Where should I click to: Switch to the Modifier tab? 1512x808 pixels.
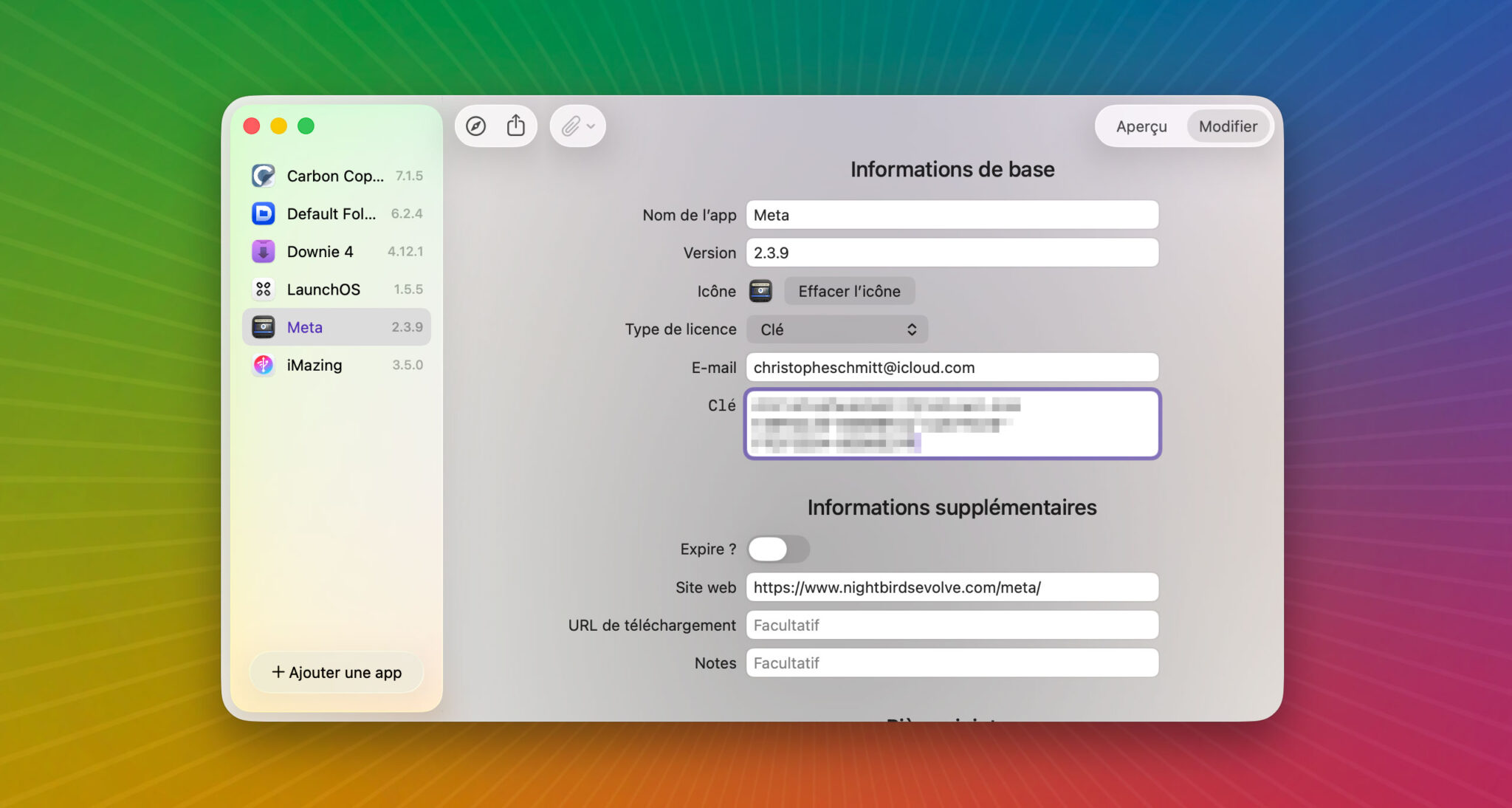click(x=1228, y=126)
